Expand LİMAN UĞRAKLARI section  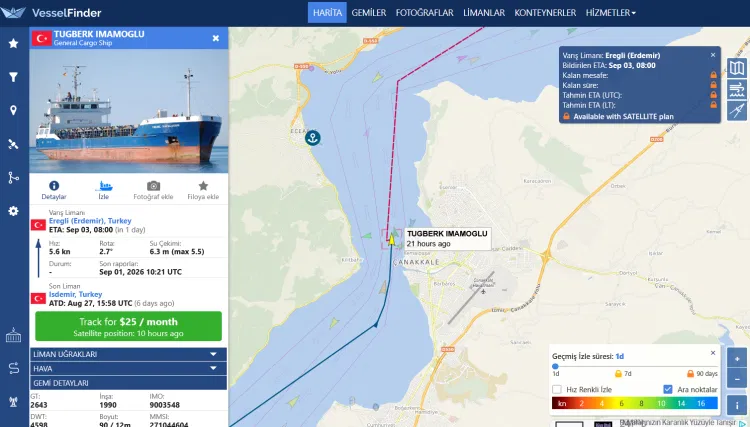pyautogui.click(x=128, y=354)
